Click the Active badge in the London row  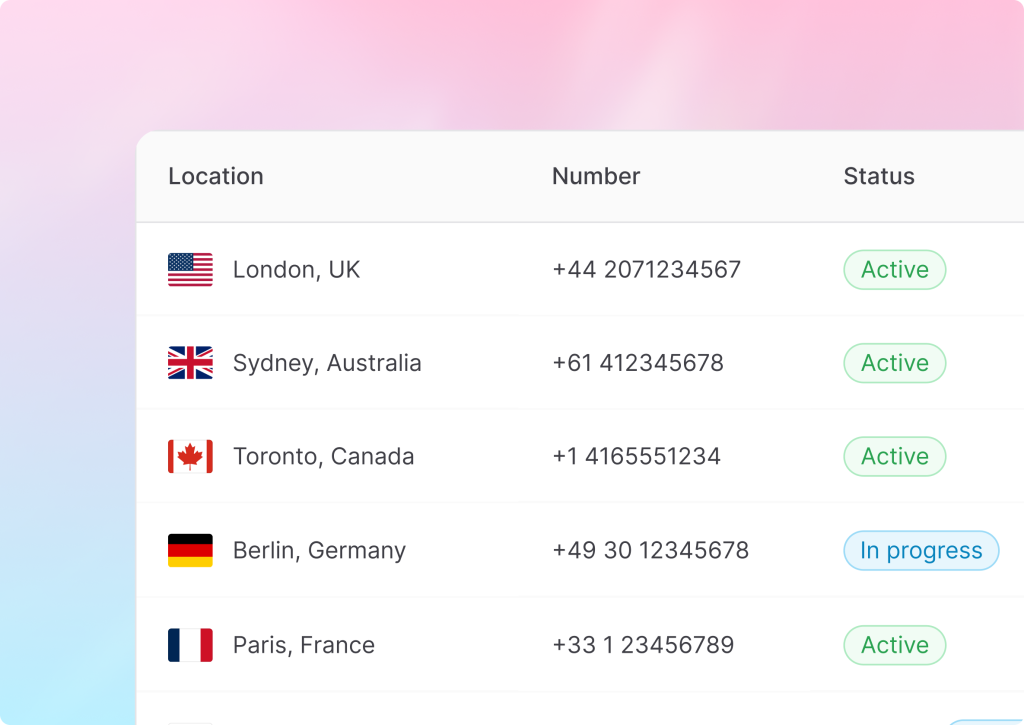coord(894,270)
